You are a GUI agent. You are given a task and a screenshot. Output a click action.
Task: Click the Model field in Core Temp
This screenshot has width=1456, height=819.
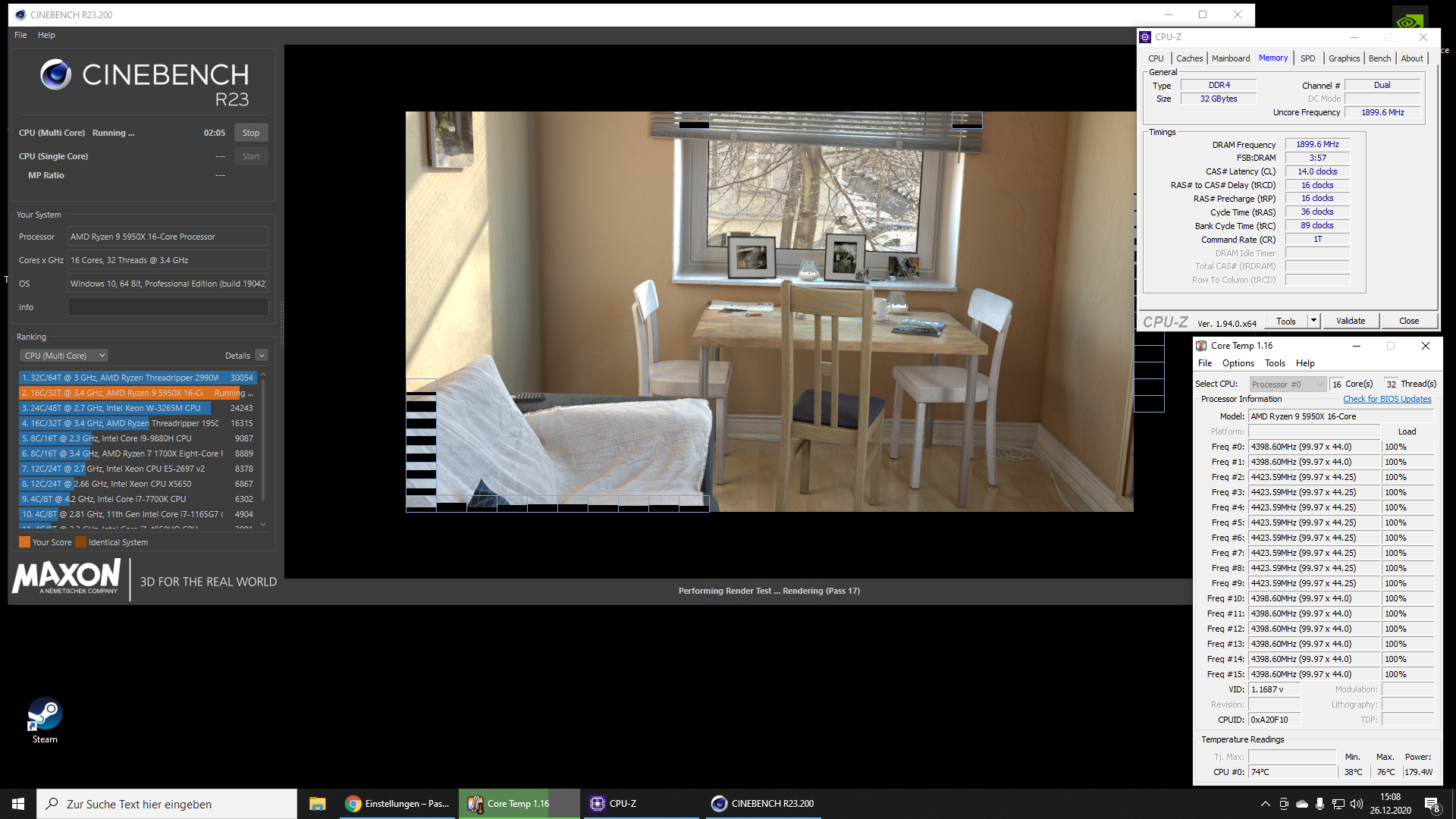1341,416
